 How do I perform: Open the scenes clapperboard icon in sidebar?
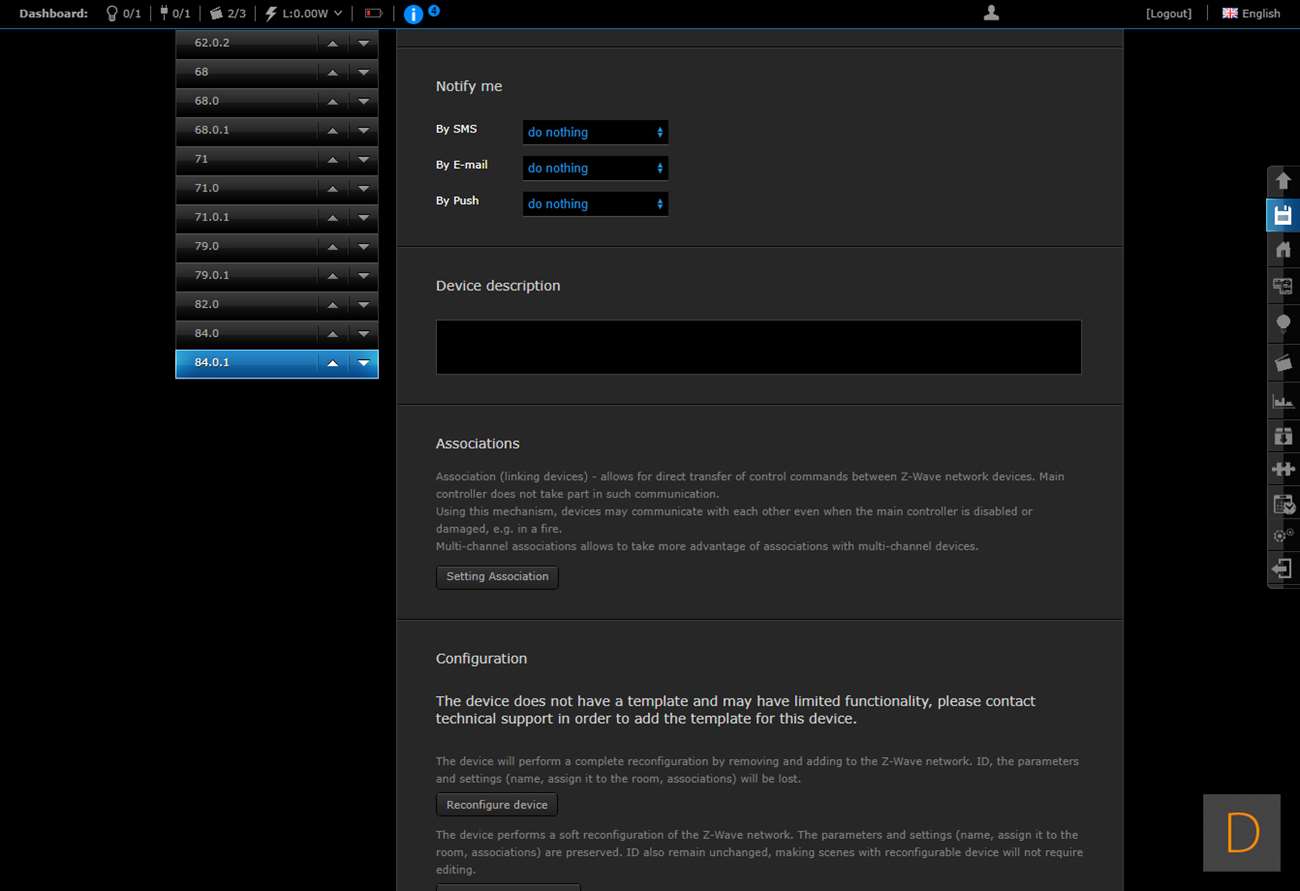(1283, 362)
